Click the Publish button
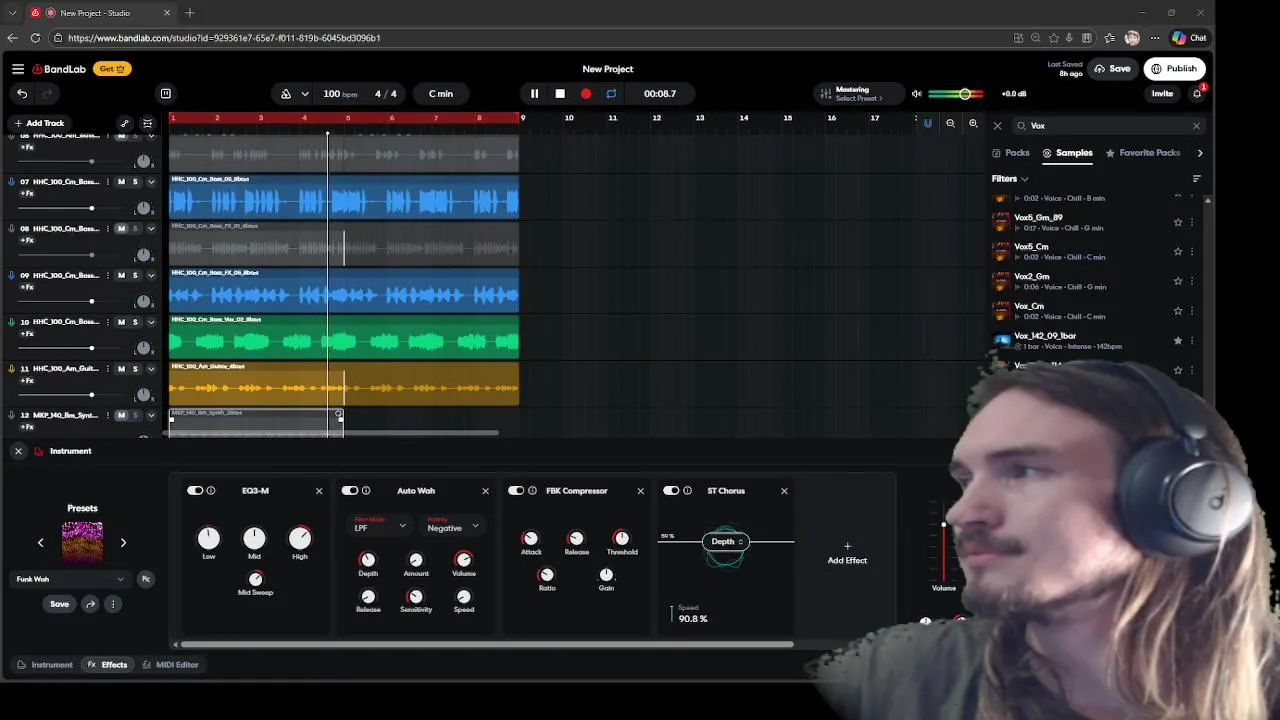Screen dimensions: 1280x720 [1174, 69]
